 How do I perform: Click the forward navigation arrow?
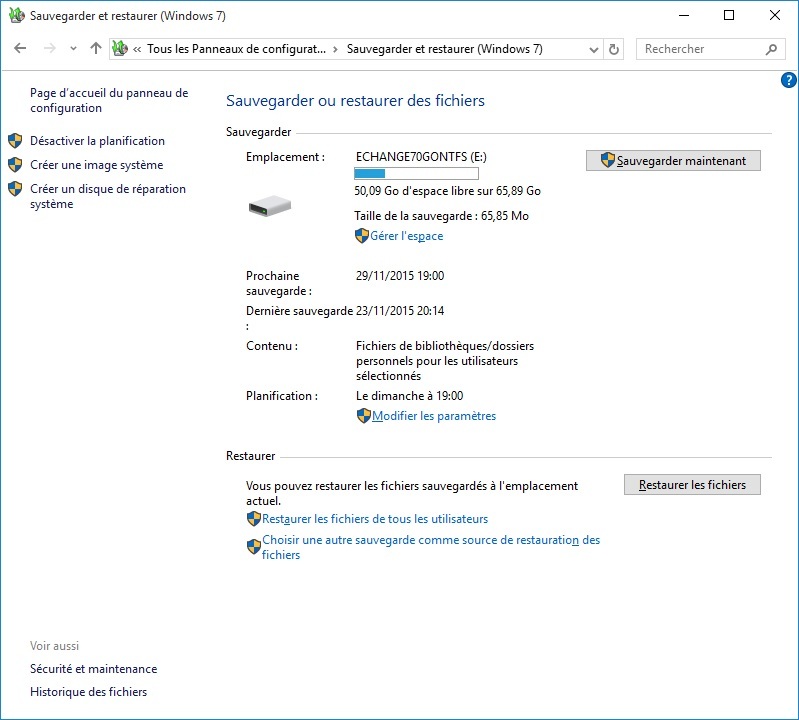49,48
